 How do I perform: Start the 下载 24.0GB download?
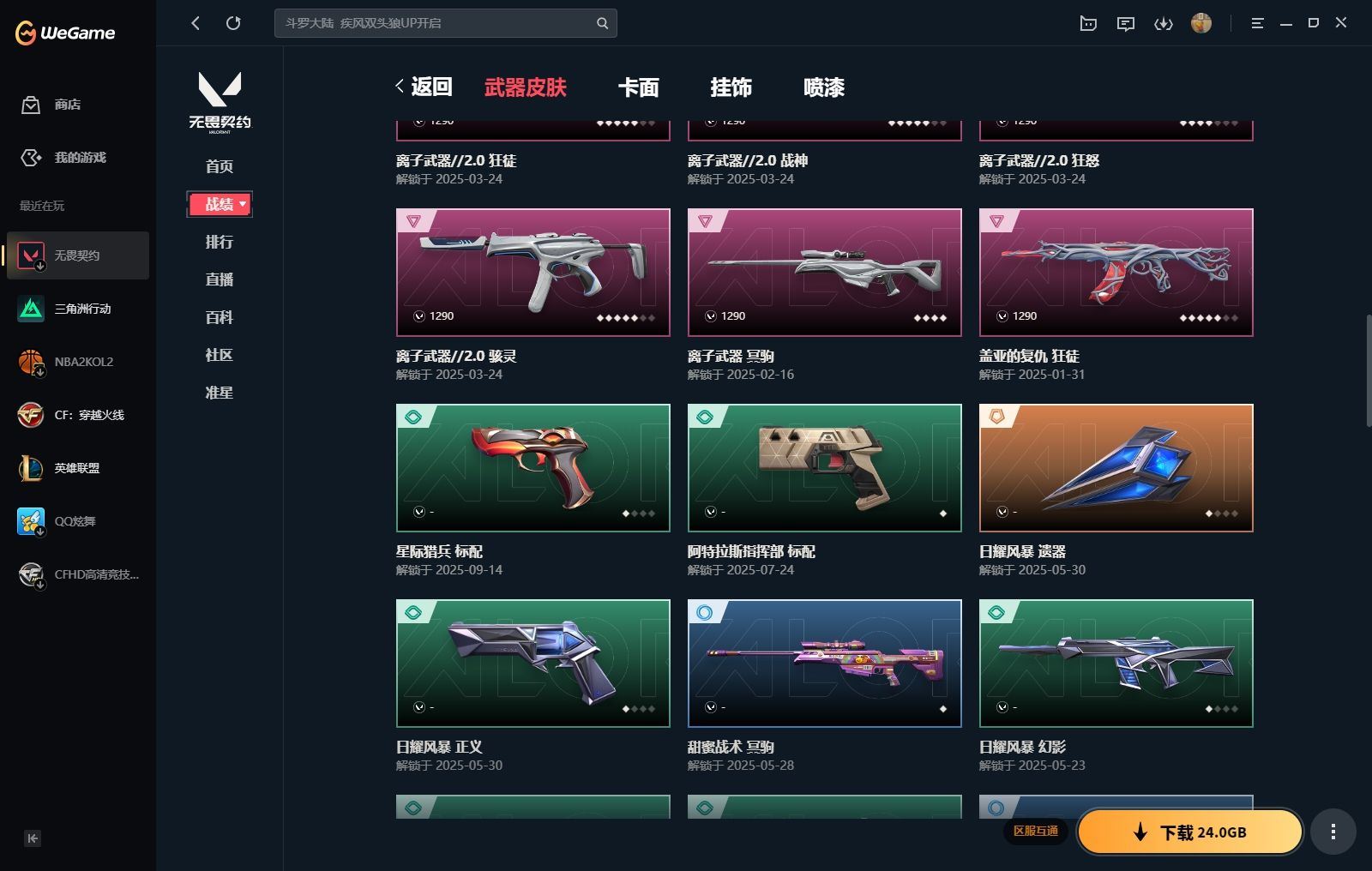pyautogui.click(x=1190, y=832)
